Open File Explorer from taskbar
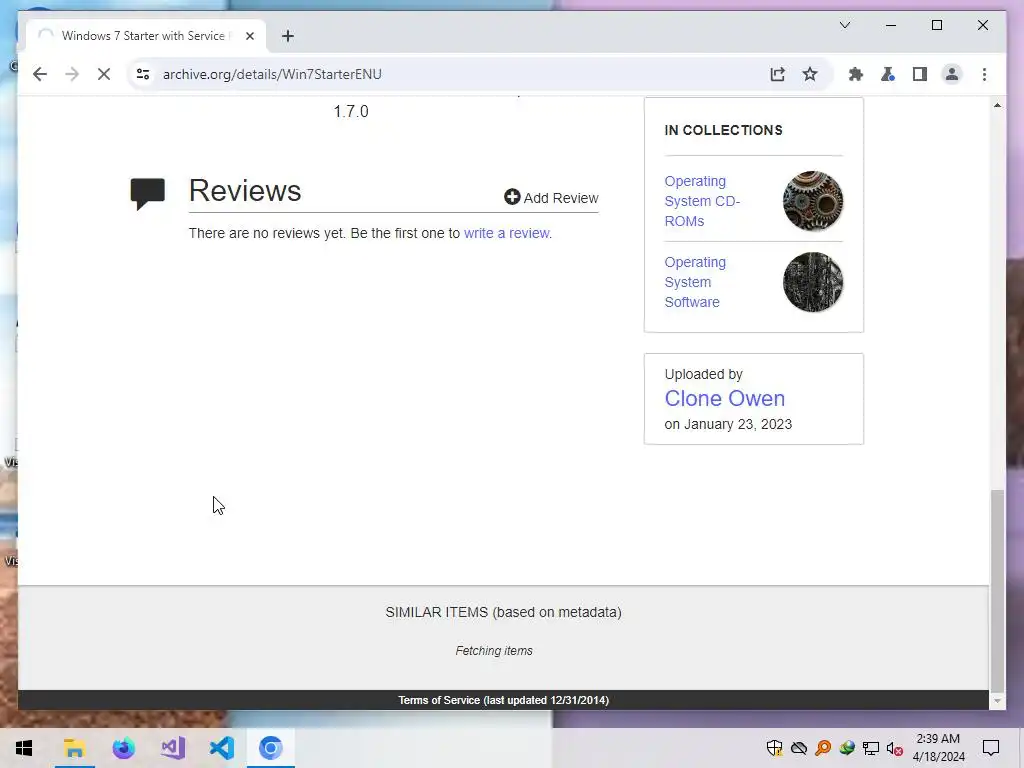Viewport: 1024px width, 768px height. [x=74, y=748]
